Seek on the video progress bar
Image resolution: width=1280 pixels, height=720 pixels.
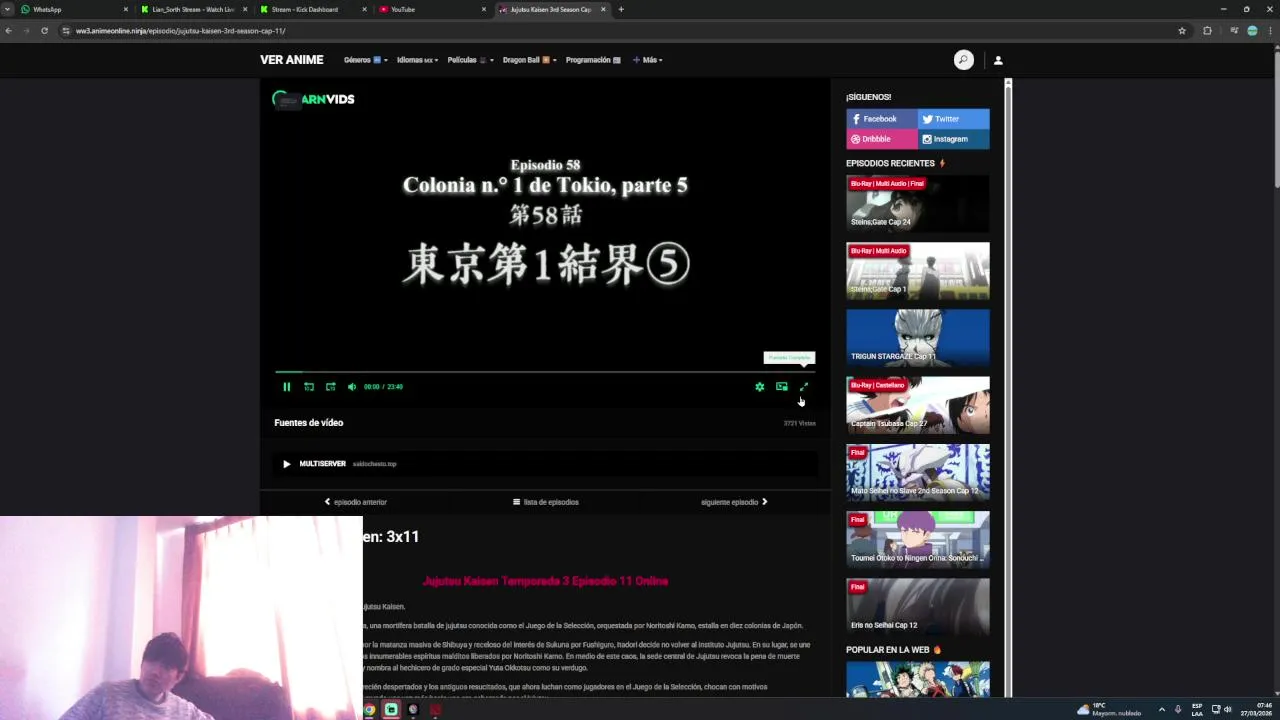point(545,372)
